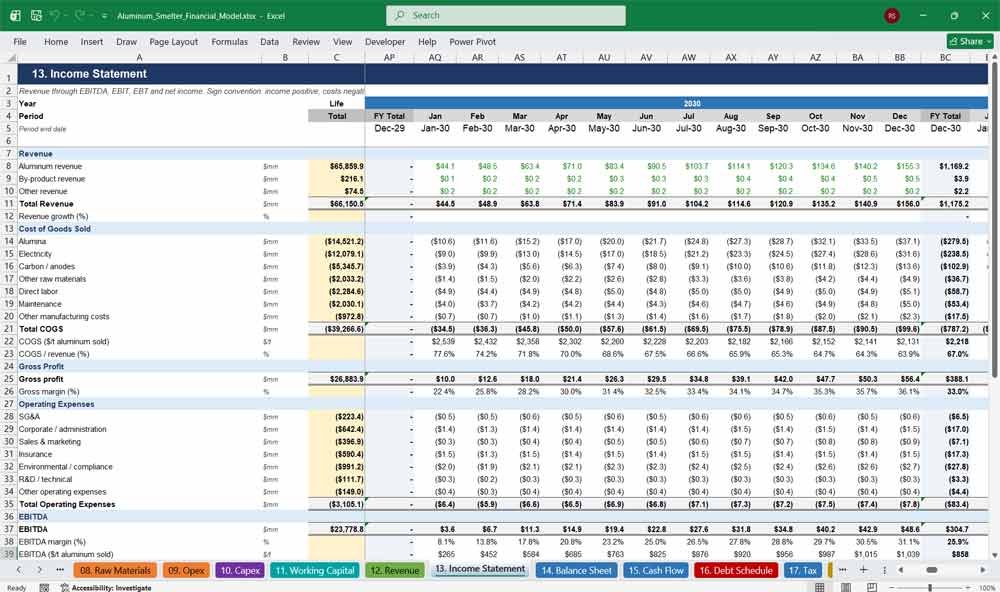Screen dimensions: 1000x592
Task: Select row 21 header
Action: click(9, 329)
